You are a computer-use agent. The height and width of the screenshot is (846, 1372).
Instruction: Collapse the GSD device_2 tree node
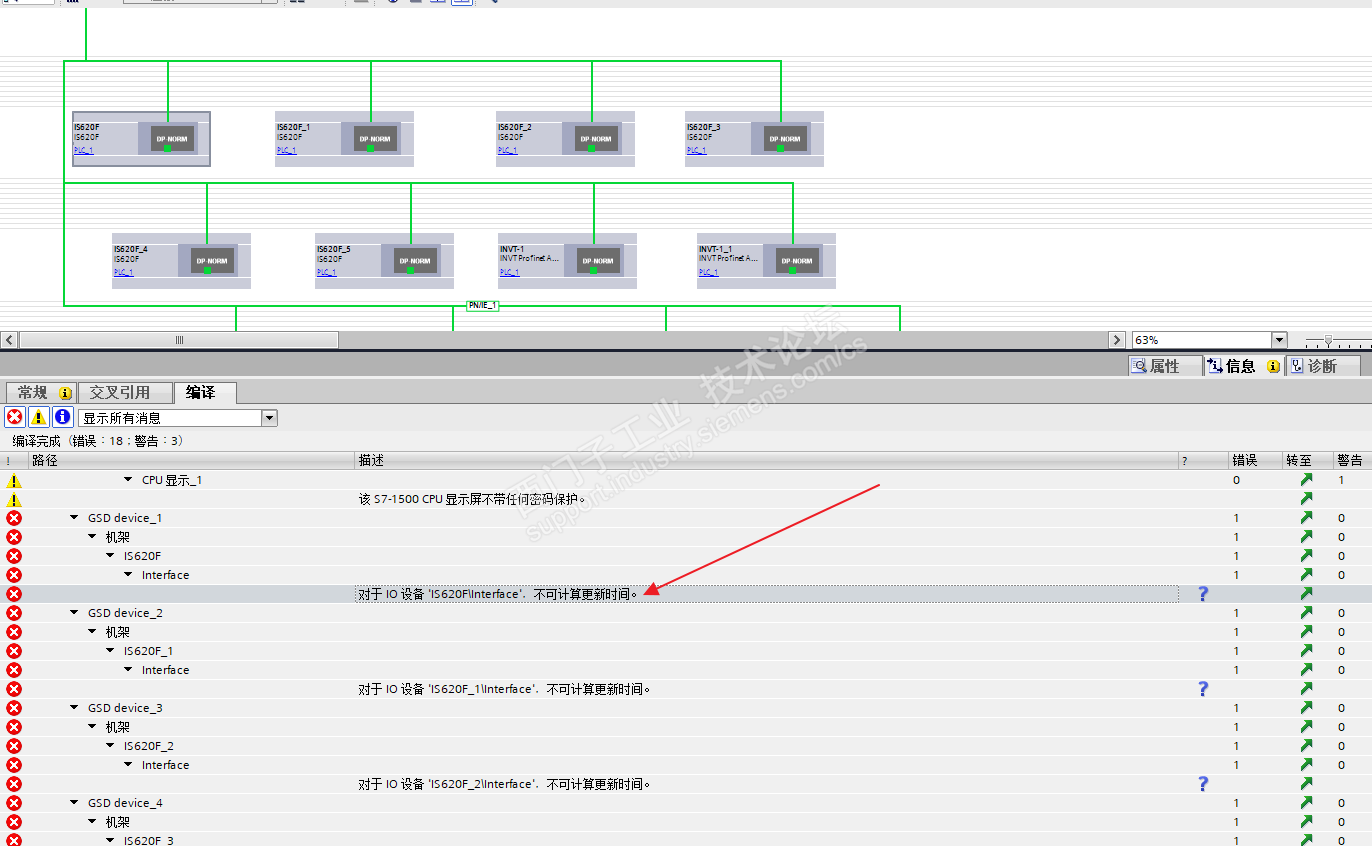click(x=75, y=613)
